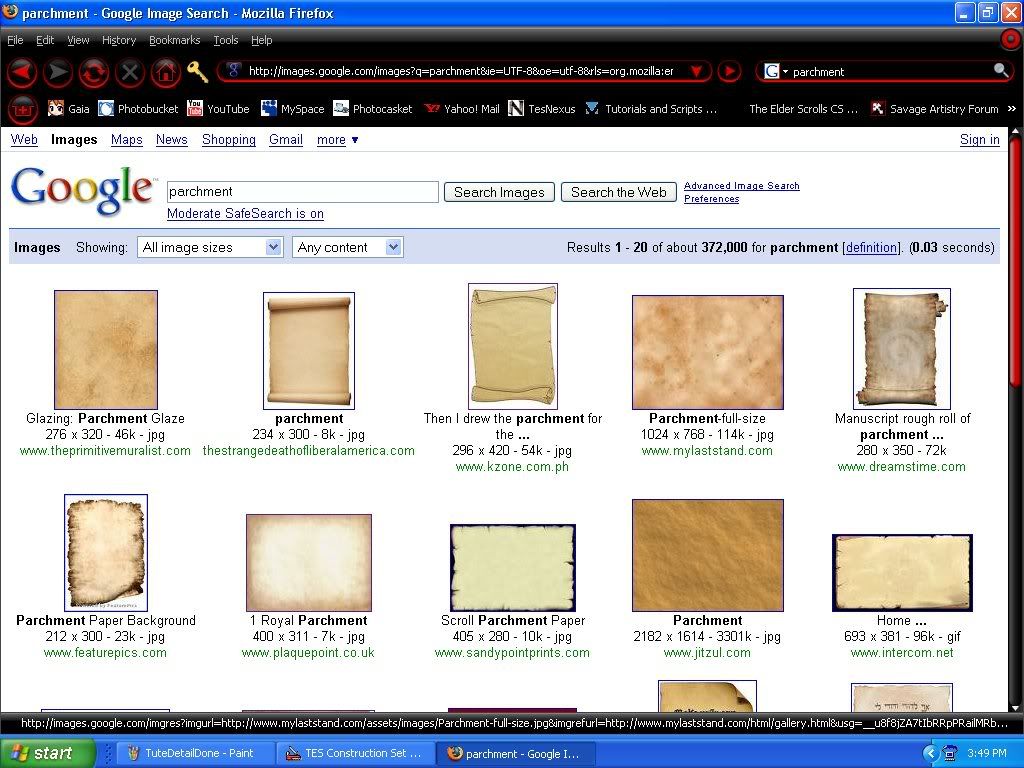
Task: Go to Google News link
Action: tap(172, 140)
